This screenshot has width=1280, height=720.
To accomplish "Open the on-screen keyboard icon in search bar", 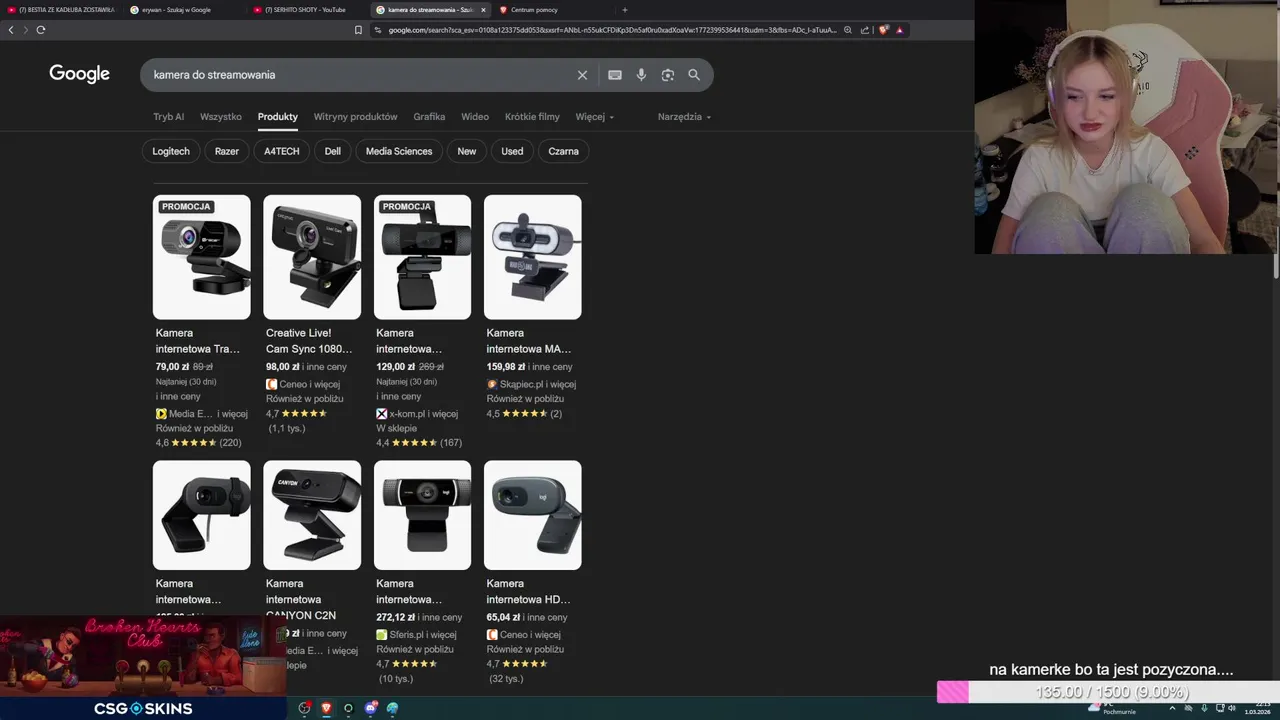I will click(615, 75).
